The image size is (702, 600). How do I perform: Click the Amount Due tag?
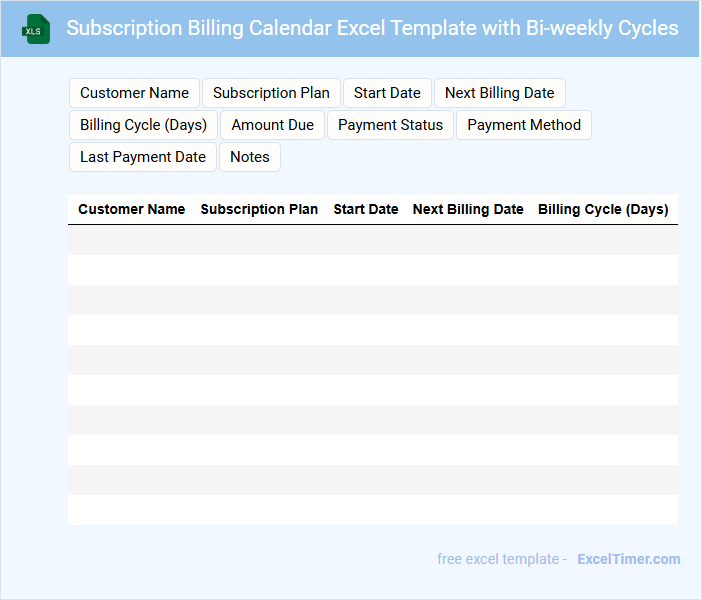coord(272,125)
